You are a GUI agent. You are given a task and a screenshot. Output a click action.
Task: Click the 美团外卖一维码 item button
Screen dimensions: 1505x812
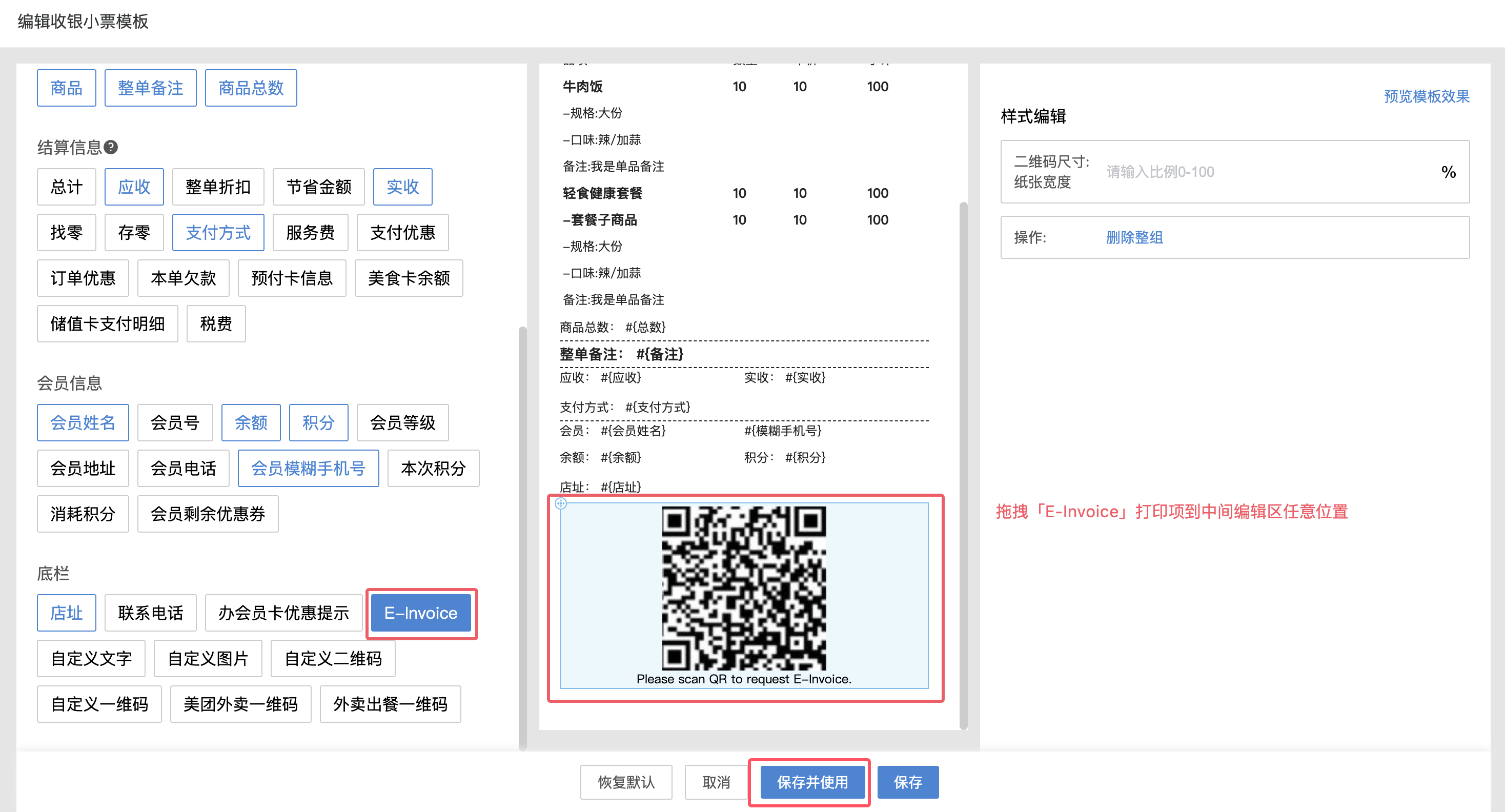(241, 704)
